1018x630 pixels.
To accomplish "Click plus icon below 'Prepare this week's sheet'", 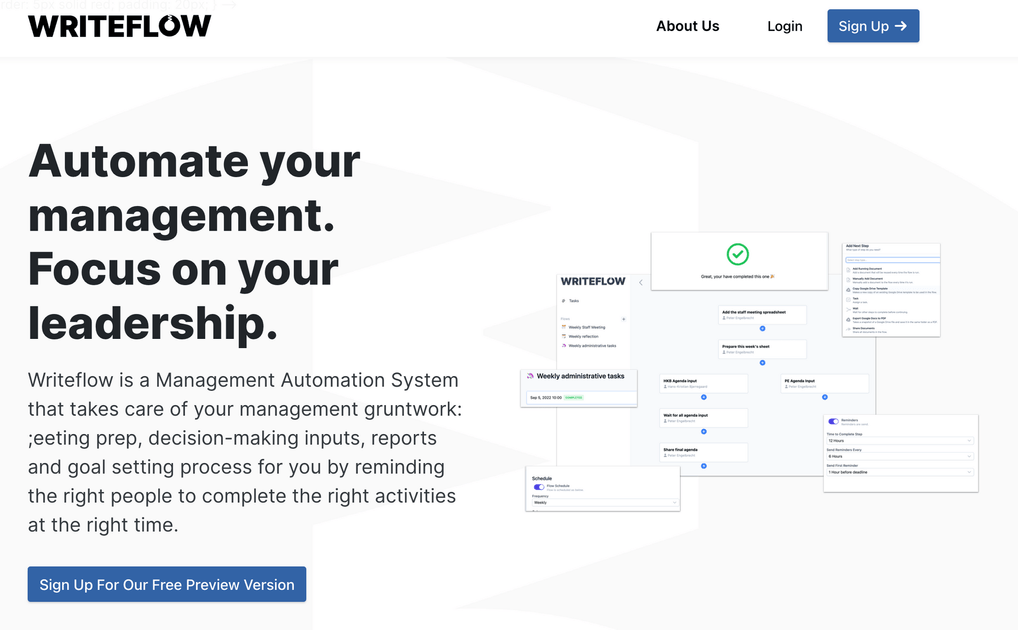I will click(762, 363).
